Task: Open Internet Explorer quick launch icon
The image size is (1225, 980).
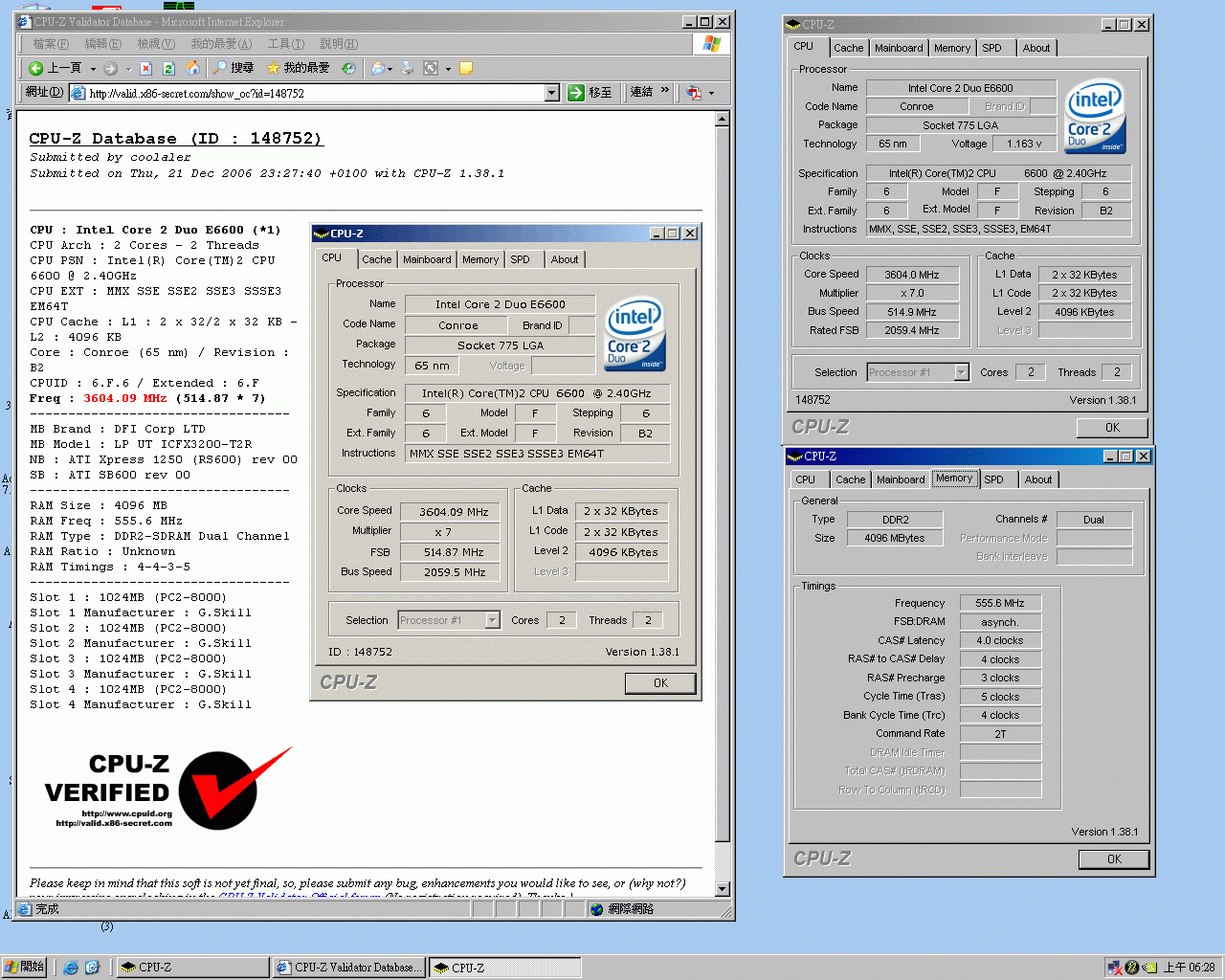Action: click(71, 968)
